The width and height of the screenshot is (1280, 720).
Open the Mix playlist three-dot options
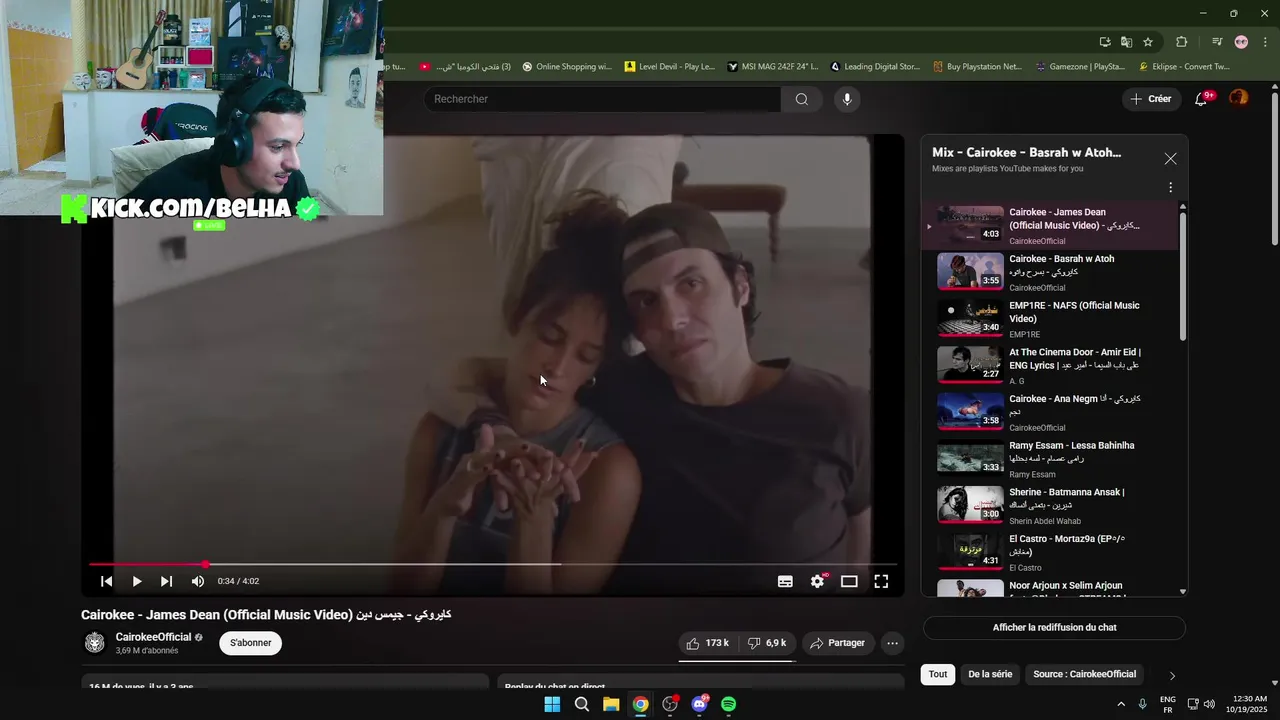[1170, 187]
